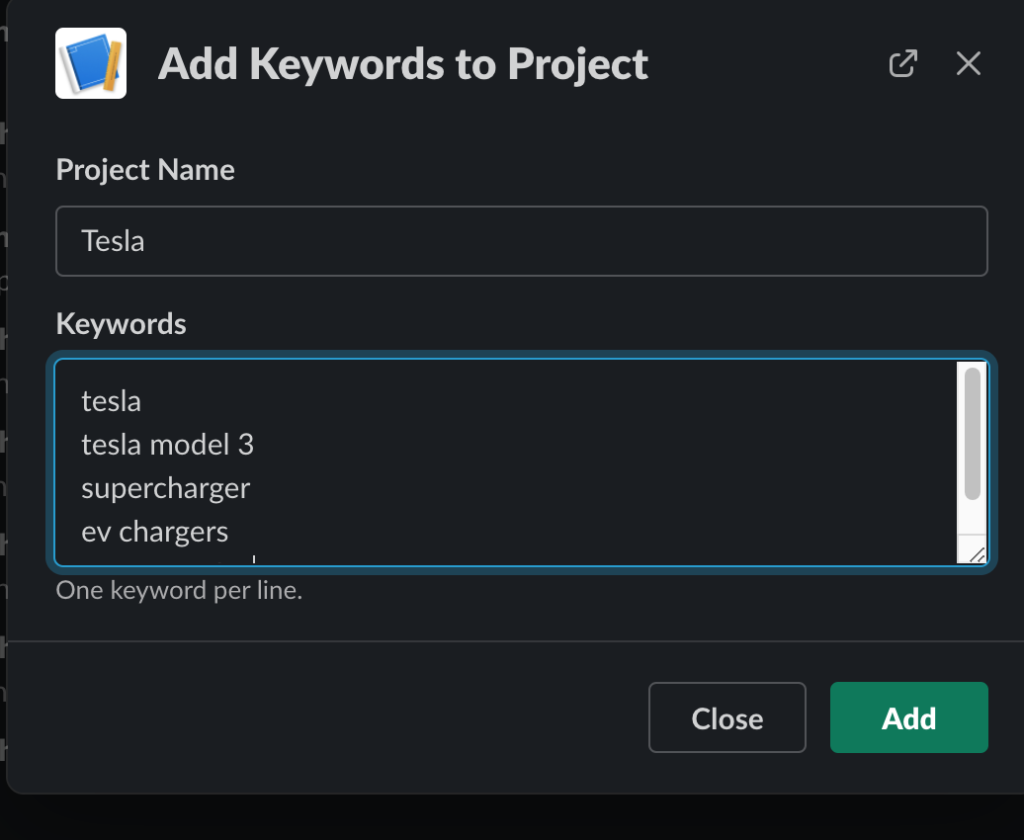Click the green Add button
Viewport: 1024px width, 840px height.
point(909,718)
